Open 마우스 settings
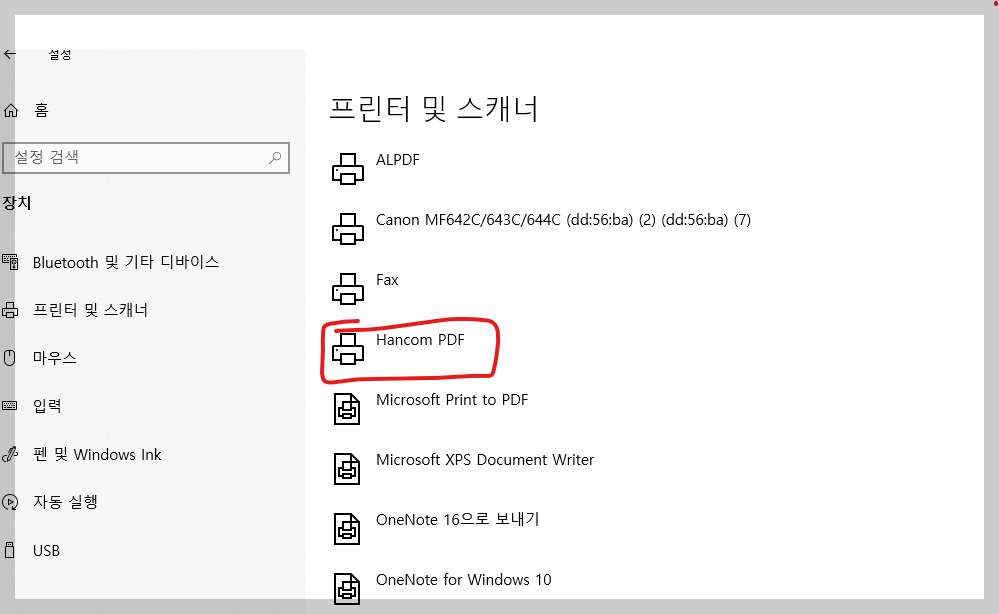Viewport: 999px width, 614px height. tap(54, 358)
